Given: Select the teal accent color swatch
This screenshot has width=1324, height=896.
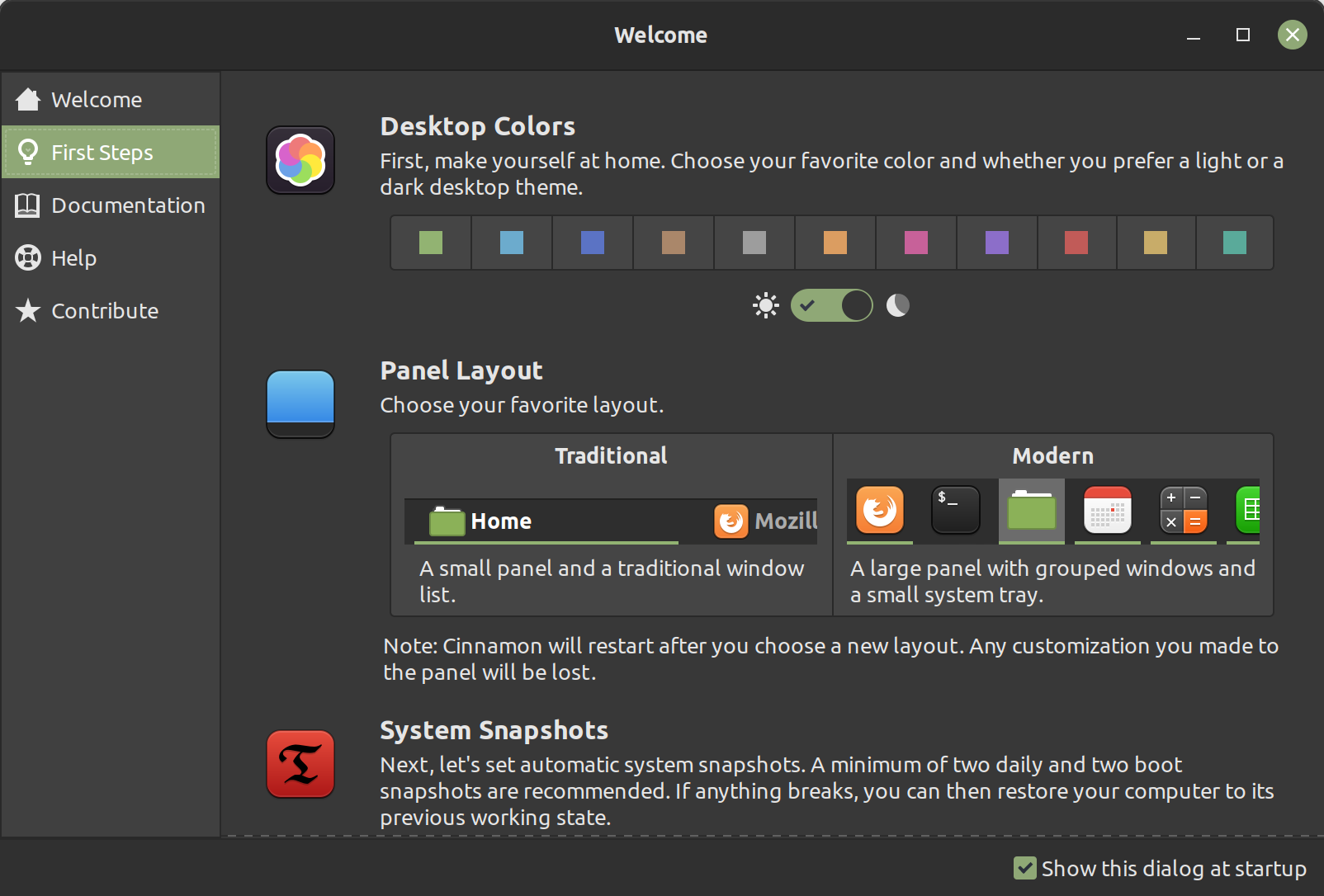Looking at the screenshot, I should click(x=1235, y=243).
